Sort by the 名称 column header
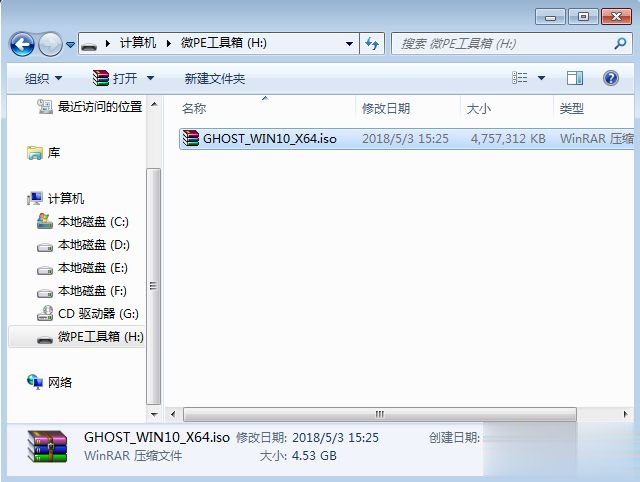 194,109
